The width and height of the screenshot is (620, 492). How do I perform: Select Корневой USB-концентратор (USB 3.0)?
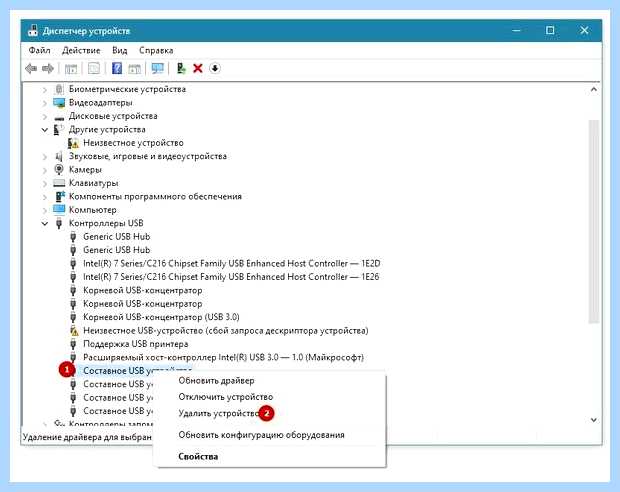click(161, 317)
